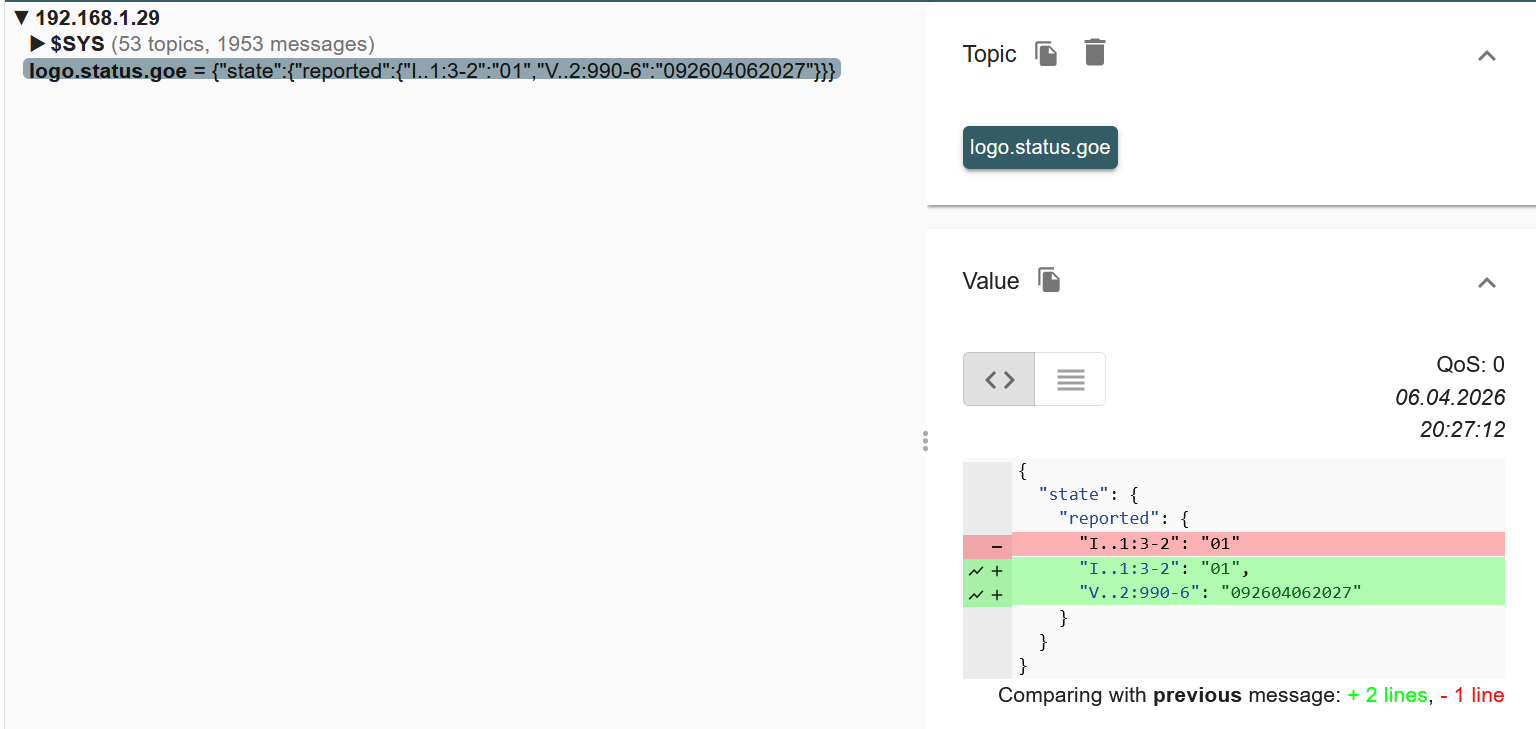This screenshot has height=729, width=1536.
Task: Click the minus marker on the removed diff line
Action: pyautogui.click(x=996, y=546)
